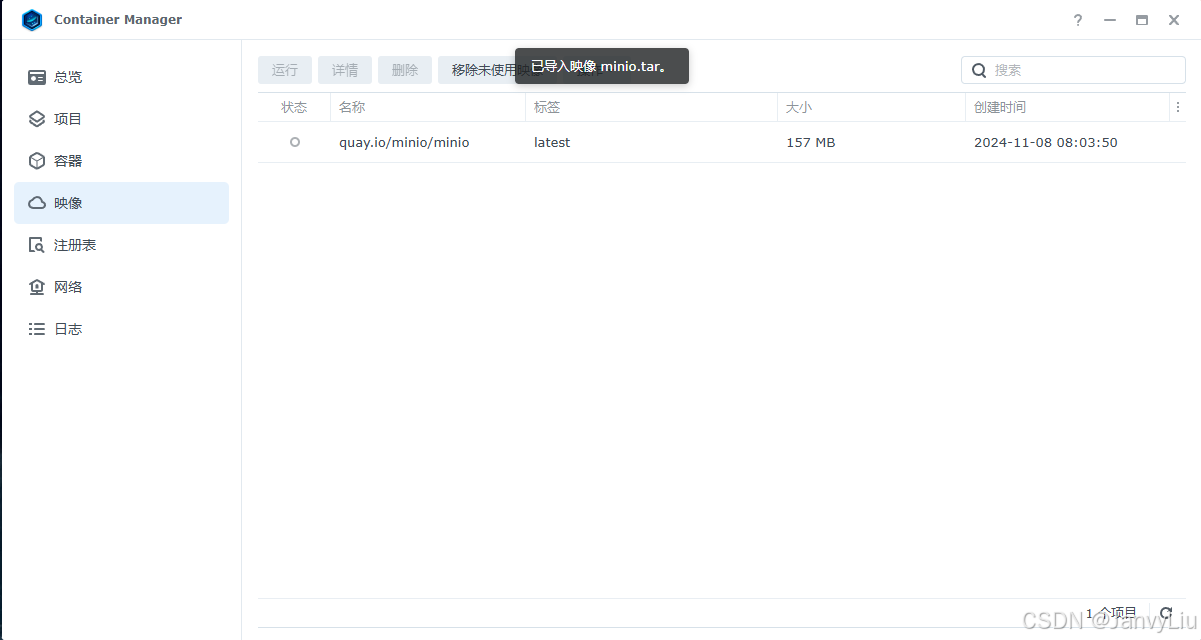This screenshot has width=1201, height=640.
Task: Open the column options three-dot menu
Action: (x=1178, y=107)
